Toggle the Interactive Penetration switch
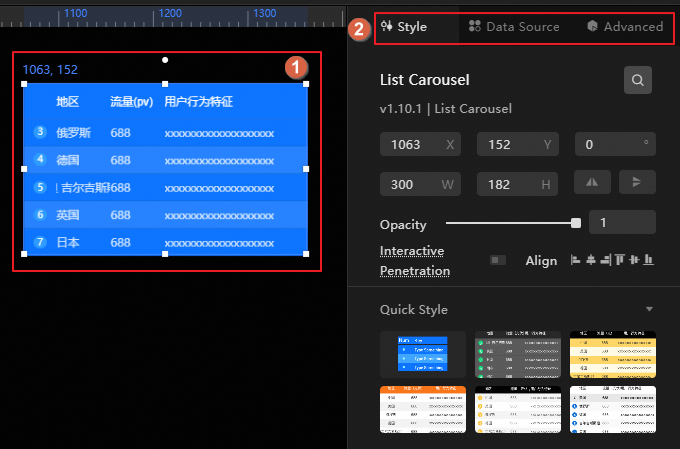The height and width of the screenshot is (449, 680). [x=497, y=260]
